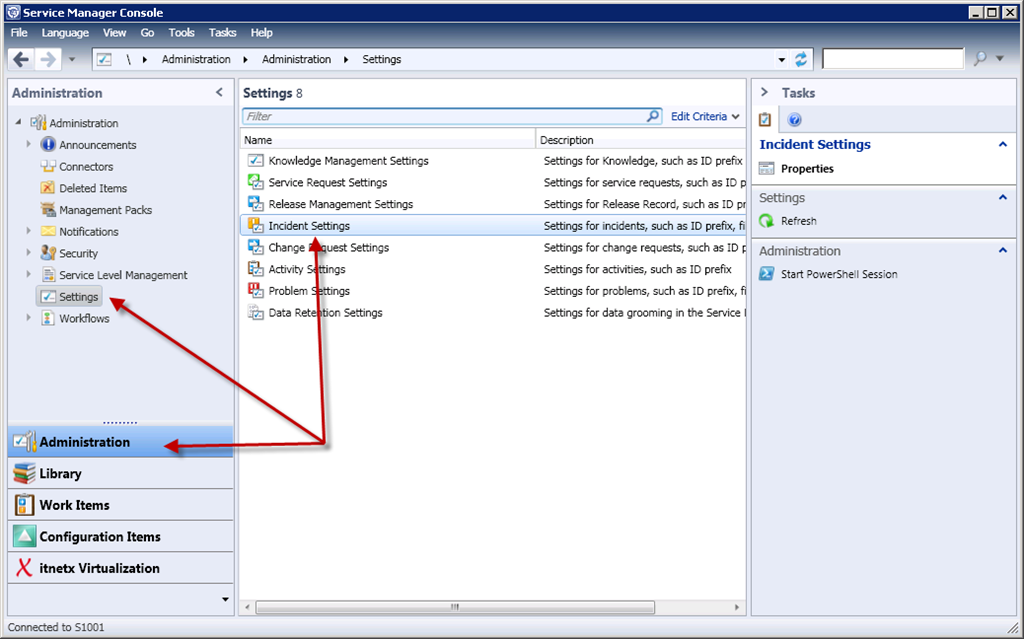Open Properties for Incident Settings

[807, 169]
